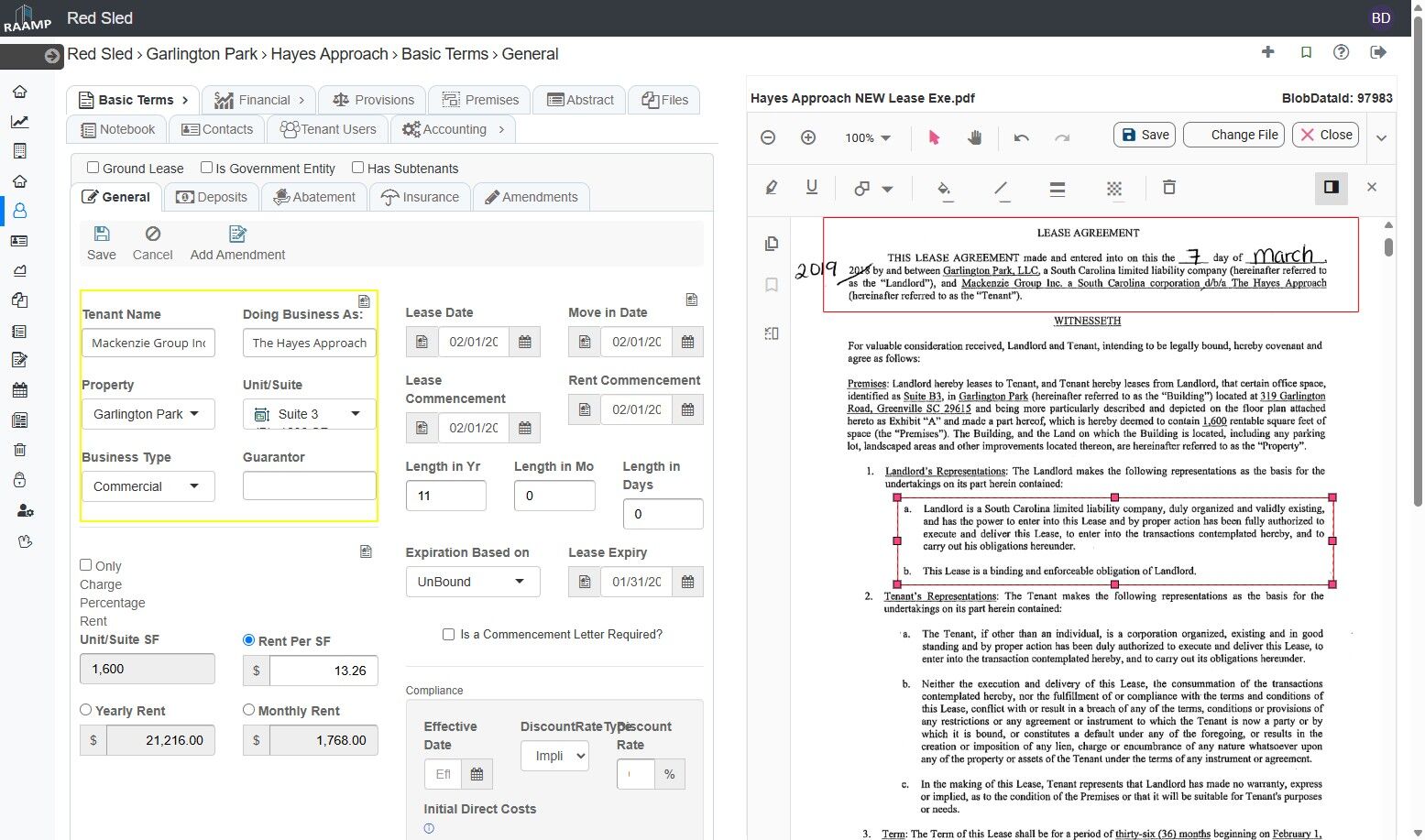Screen dimensions: 1425x840
Task: Click the zoom out icon in PDF toolbar
Action: 768,137
